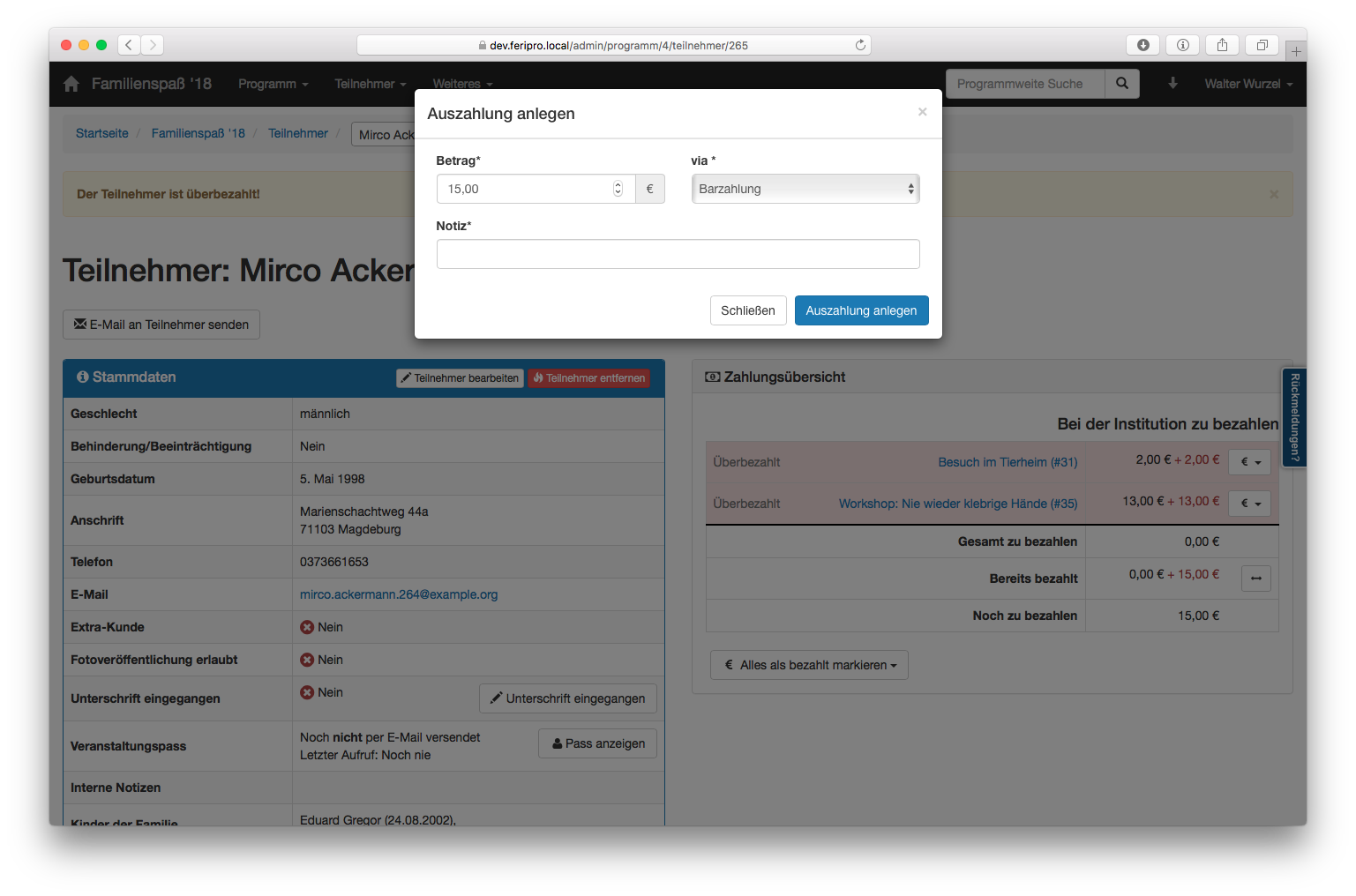
Task: Focus the Notiz text field
Action: (678, 254)
